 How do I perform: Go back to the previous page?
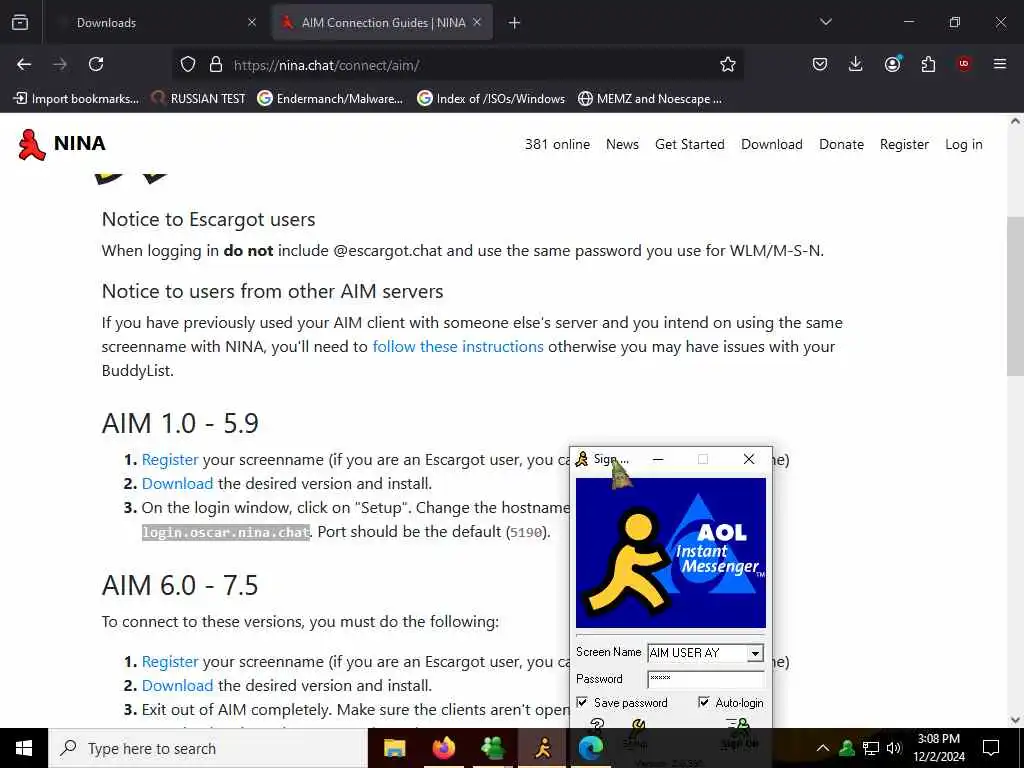(x=24, y=64)
